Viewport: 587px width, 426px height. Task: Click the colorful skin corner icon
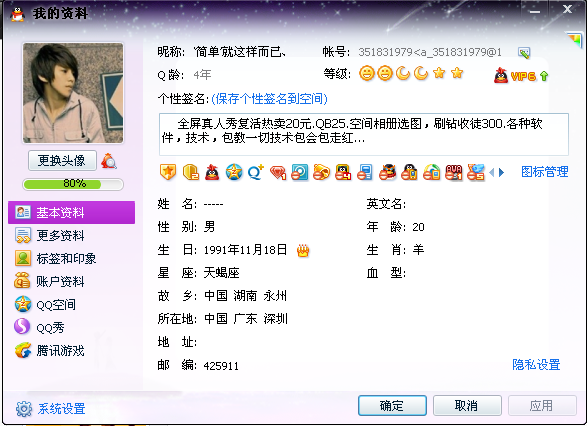(x=574, y=40)
